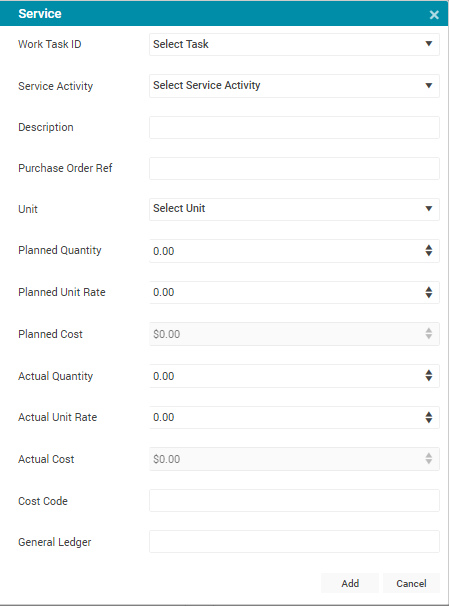Click the Actual Unit Rate value field

point(286,417)
